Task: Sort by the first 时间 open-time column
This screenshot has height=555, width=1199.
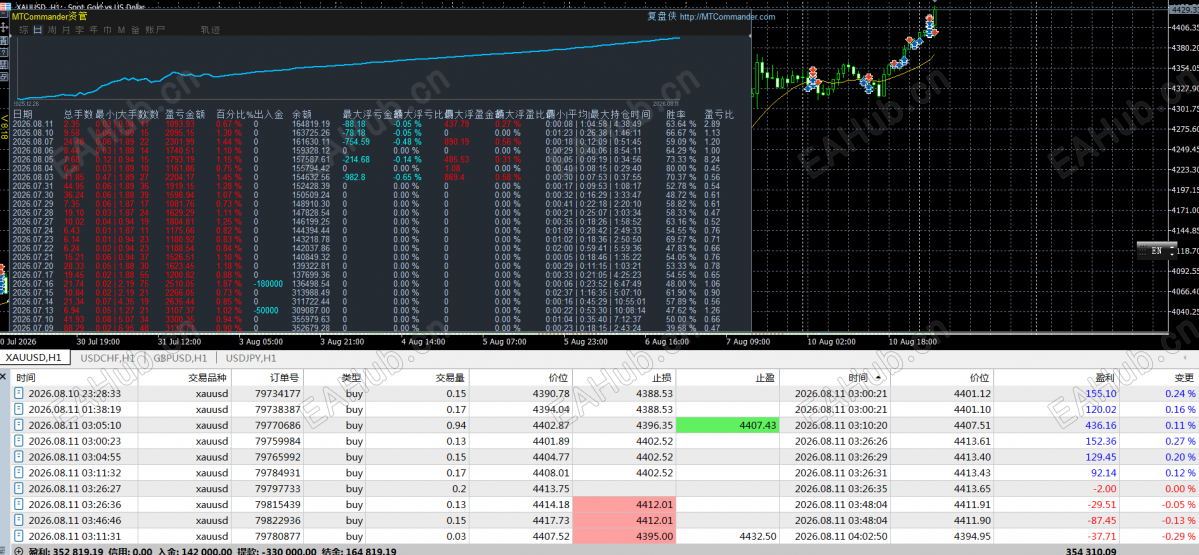Action: point(25,378)
